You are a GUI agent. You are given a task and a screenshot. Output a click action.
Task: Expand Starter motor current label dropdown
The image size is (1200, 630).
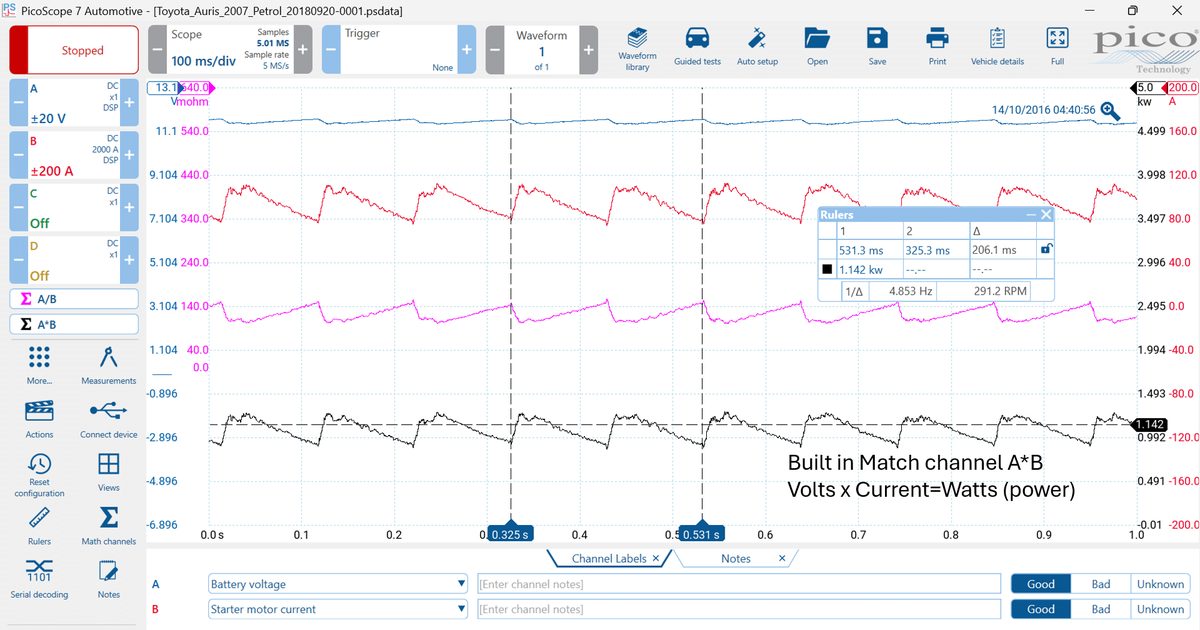pos(461,609)
